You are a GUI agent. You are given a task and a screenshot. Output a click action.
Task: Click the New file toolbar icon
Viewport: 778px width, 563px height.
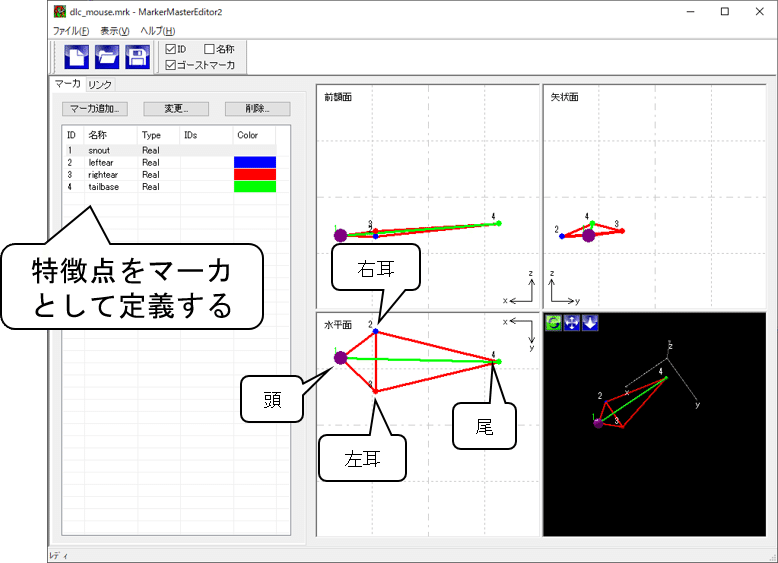point(76,57)
